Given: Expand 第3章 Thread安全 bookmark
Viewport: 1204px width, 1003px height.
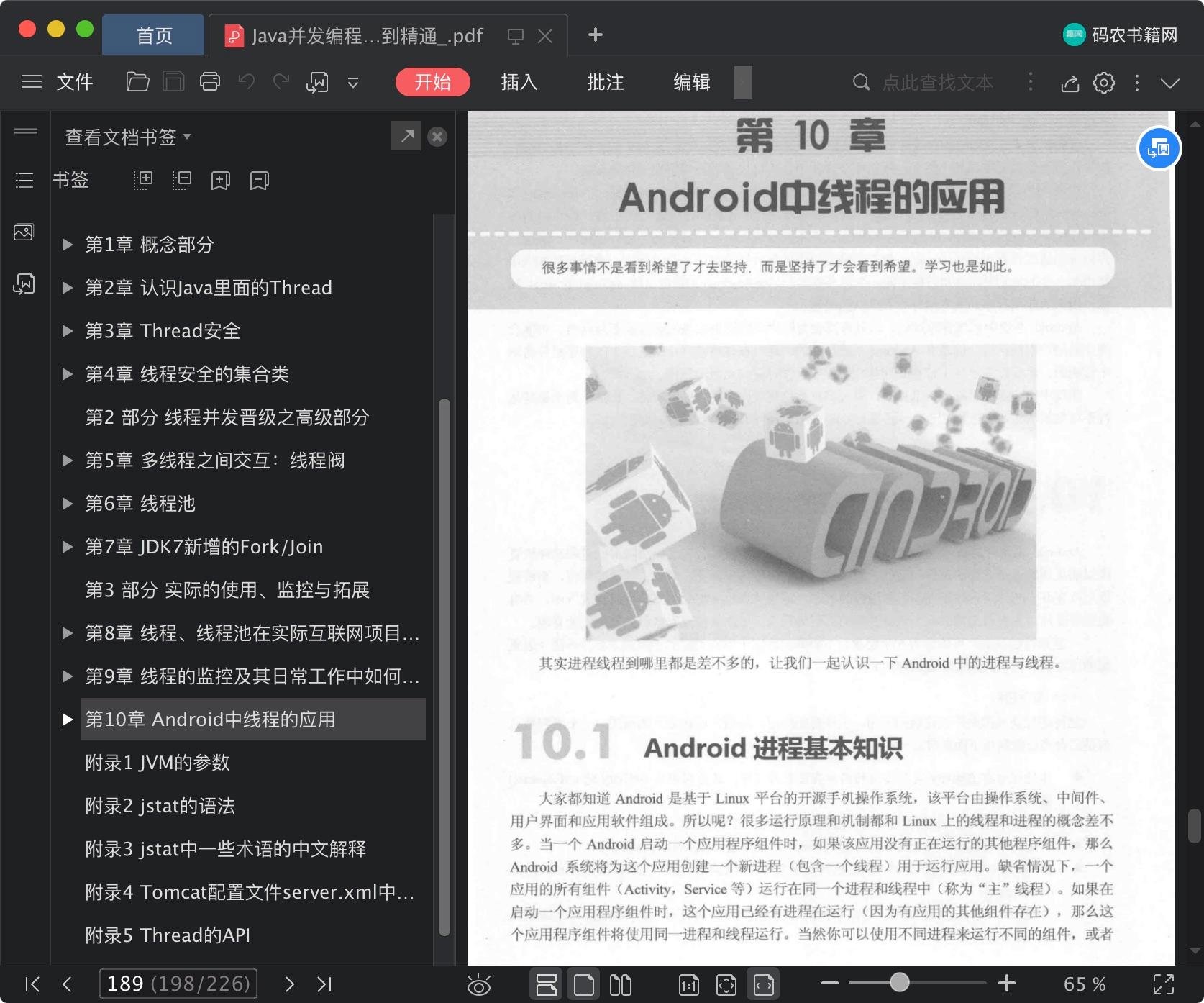Looking at the screenshot, I should [68, 331].
